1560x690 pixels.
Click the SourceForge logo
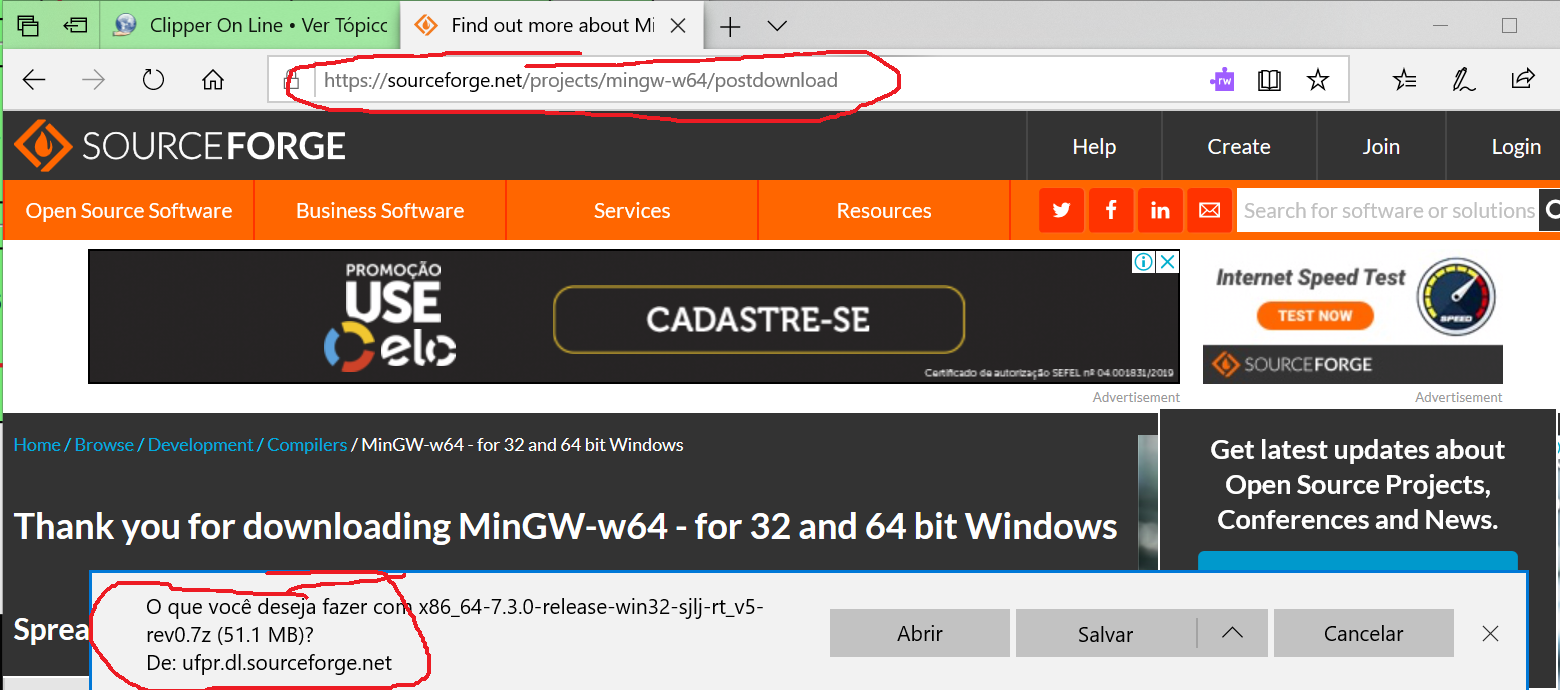pyautogui.click(x=180, y=146)
